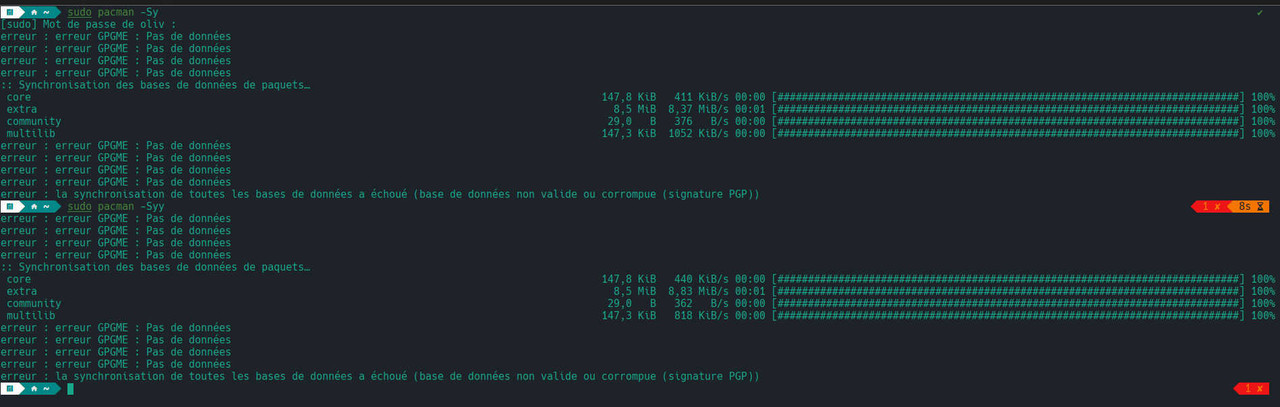Click the 'multilib' label in the 1052 KiB/s row

point(31,133)
